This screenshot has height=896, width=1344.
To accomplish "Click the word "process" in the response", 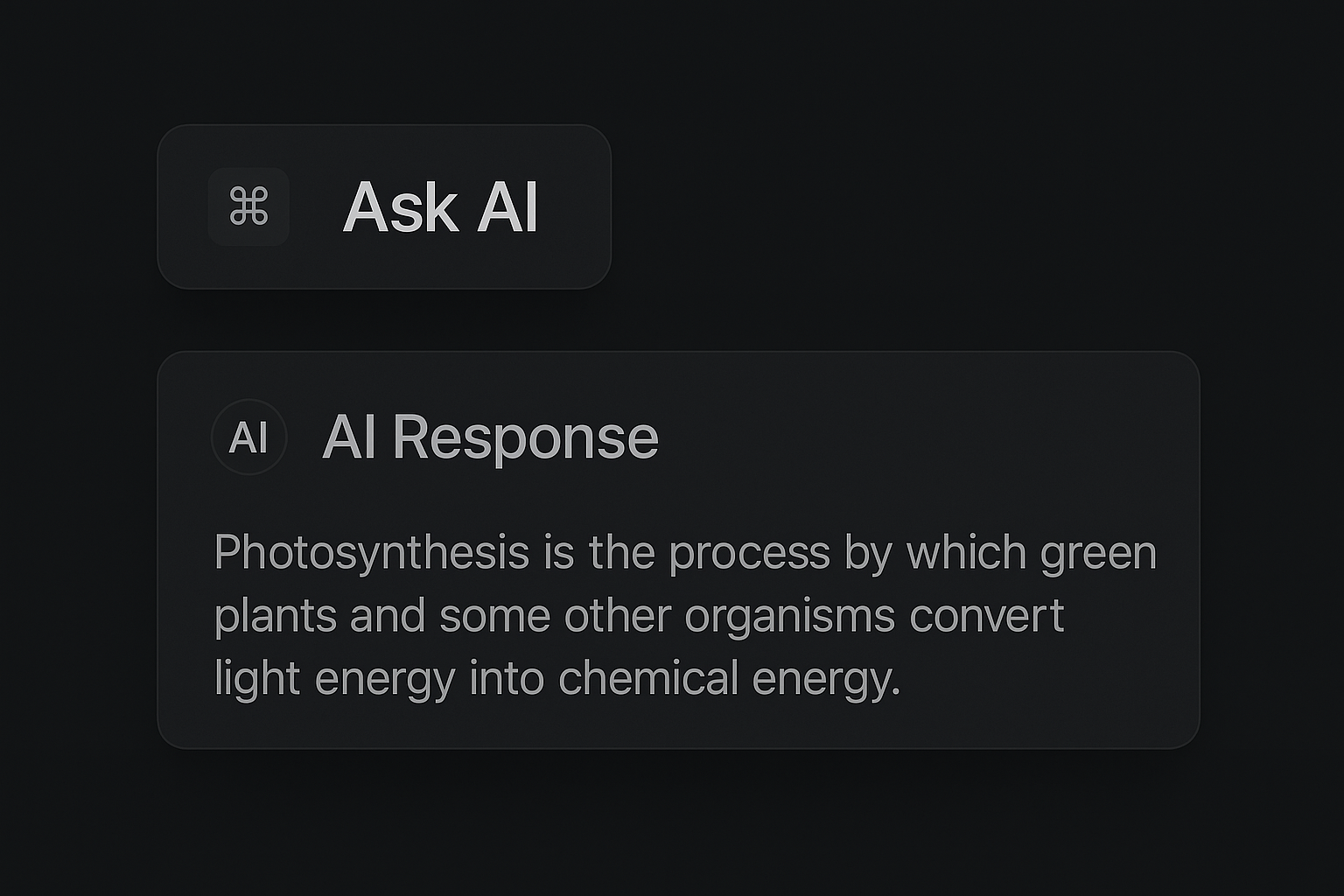I will (749, 554).
